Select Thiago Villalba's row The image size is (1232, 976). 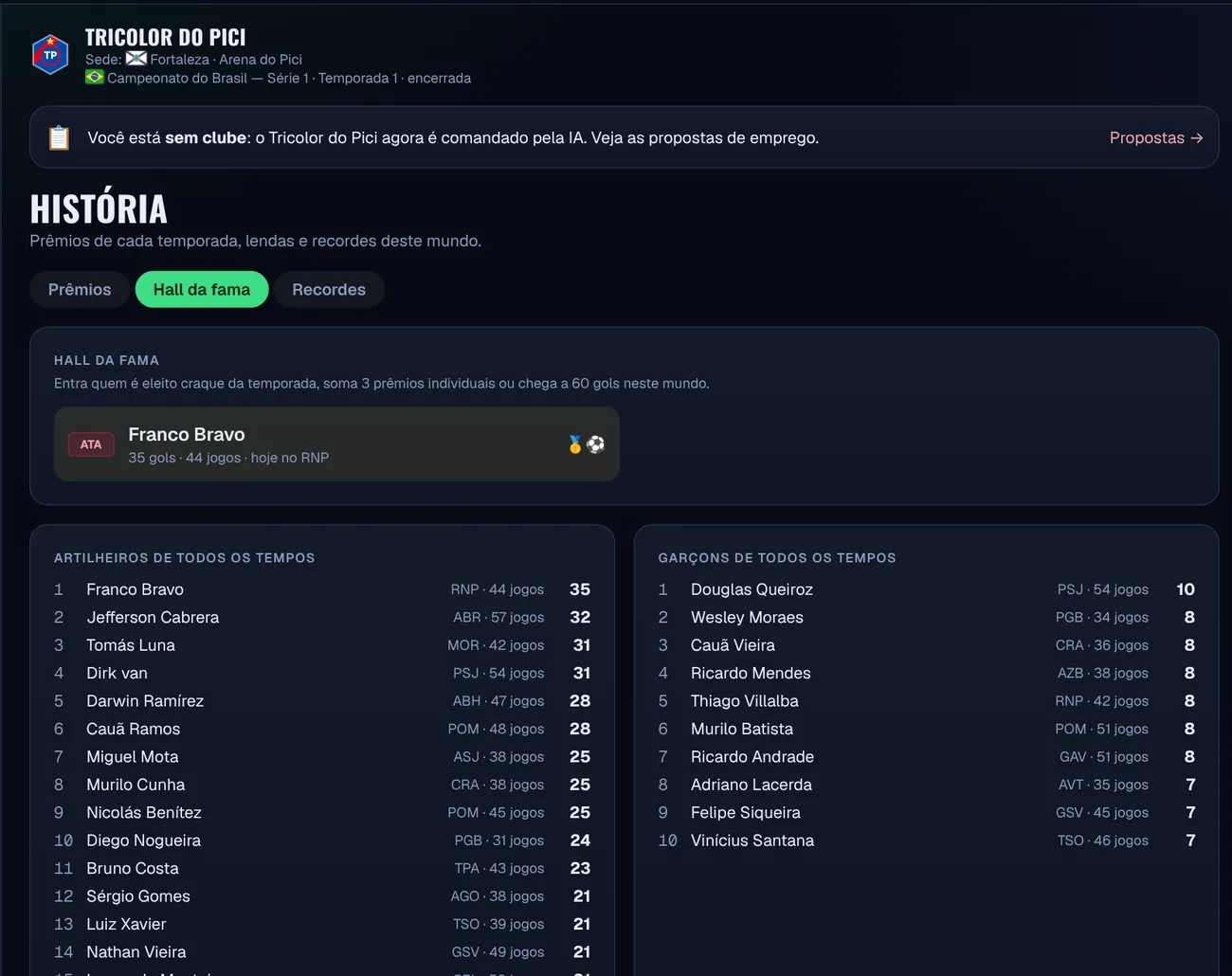(927, 701)
